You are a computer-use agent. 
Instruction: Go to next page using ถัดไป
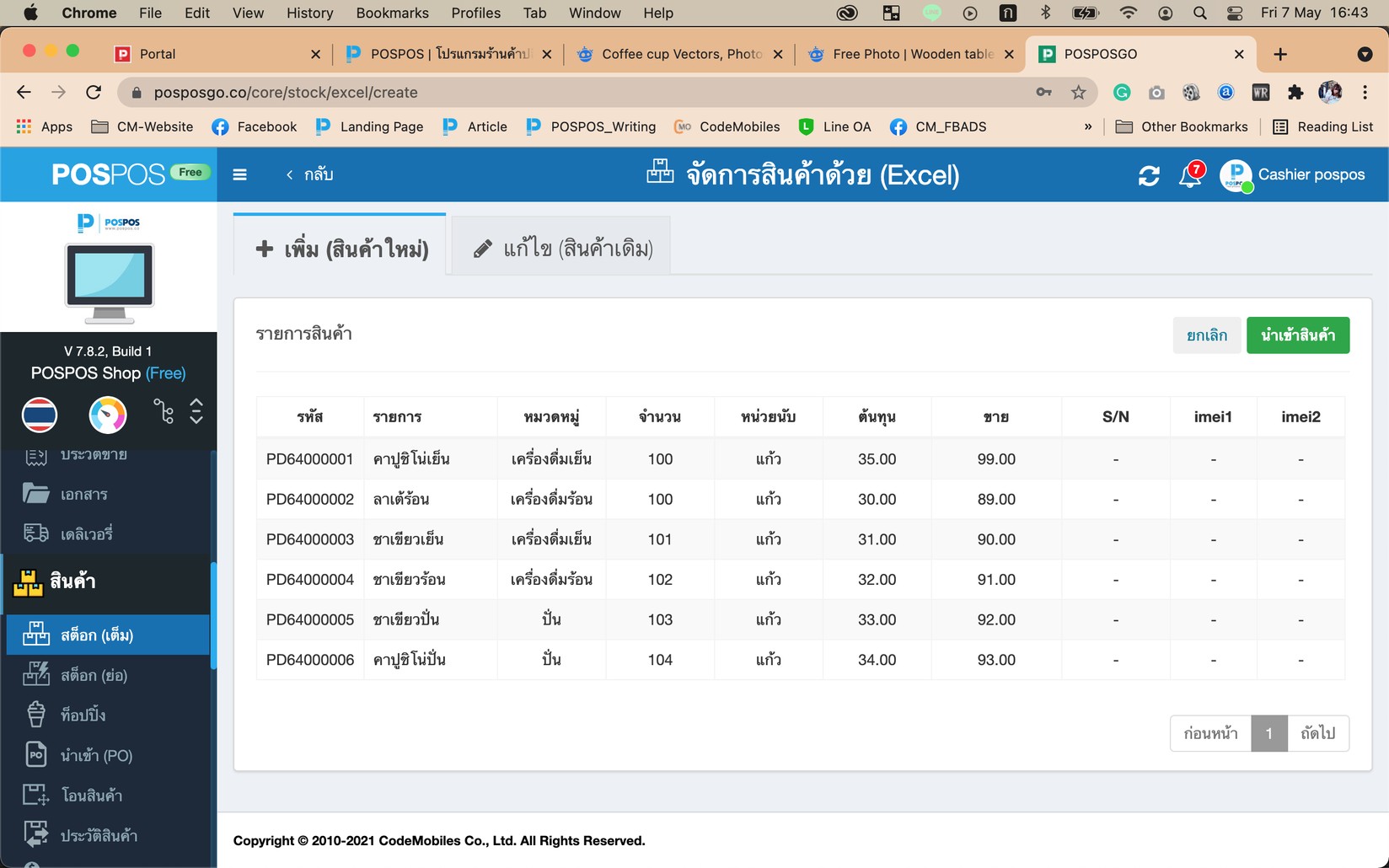click(1319, 733)
